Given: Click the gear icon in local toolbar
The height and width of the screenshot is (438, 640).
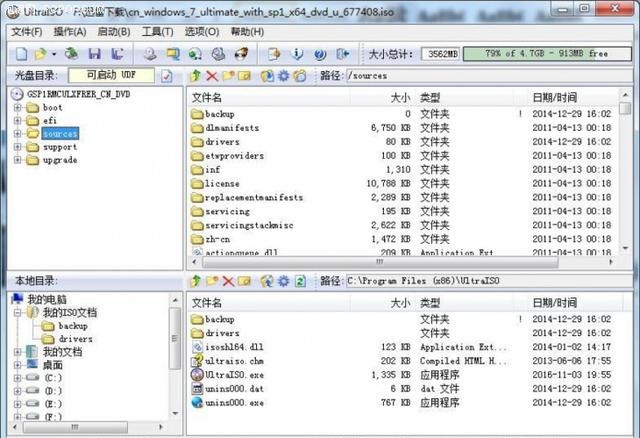Looking at the screenshot, I should coord(283,281).
